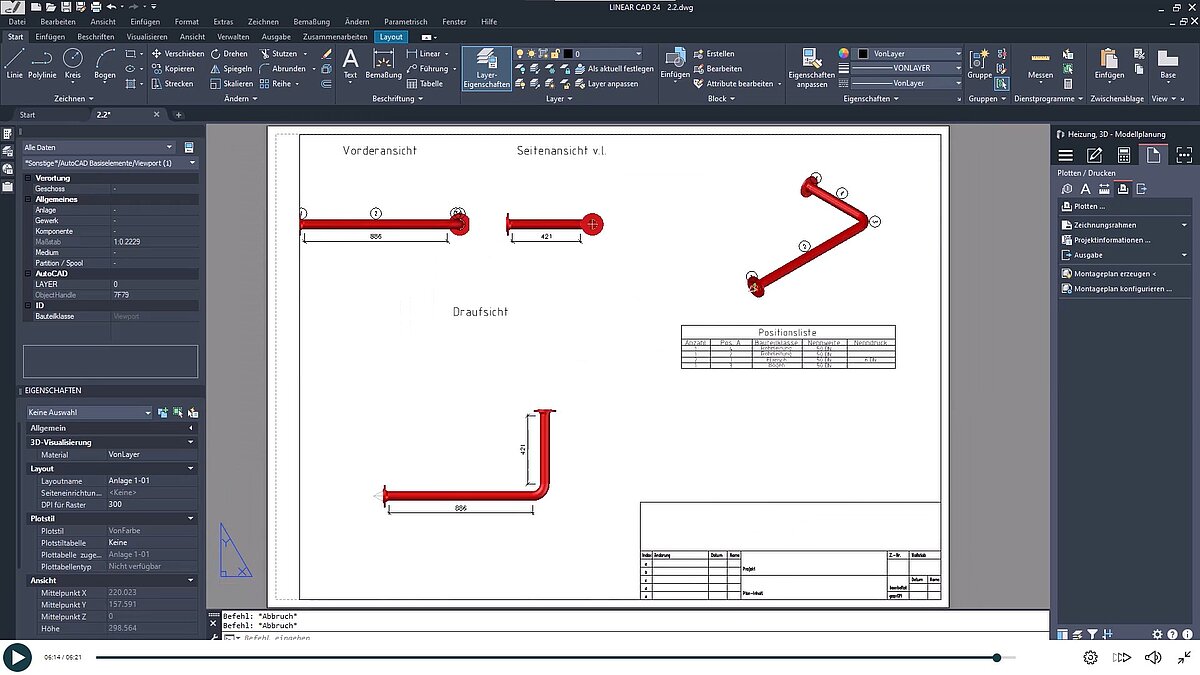Open the Alle Daten selection dropdown
Image resolution: width=1200 pixels, height=675 pixels.
click(x=170, y=147)
